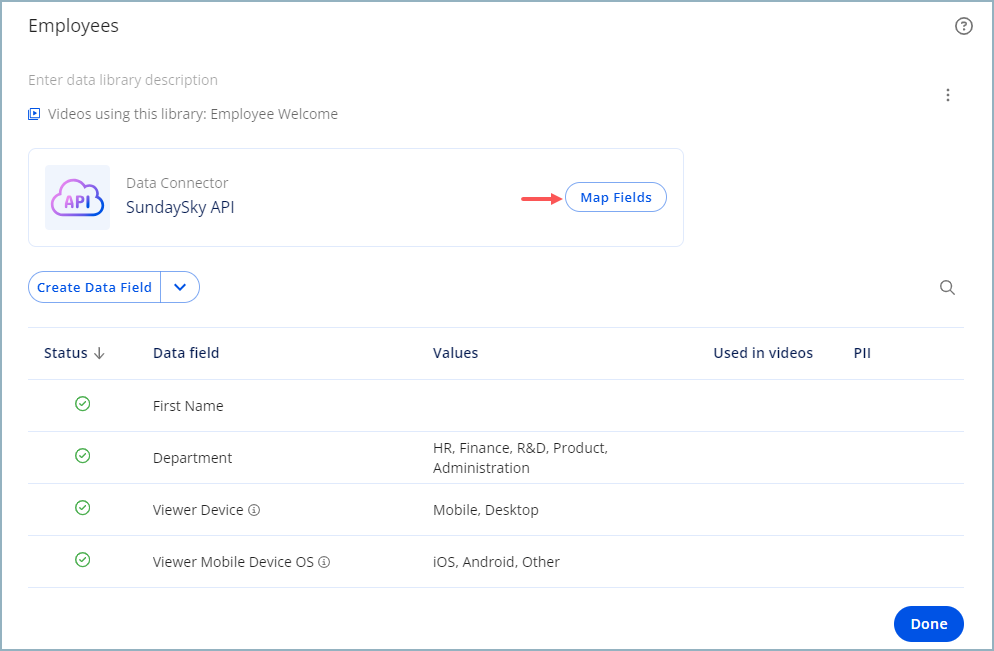Sort by Status column header
994x651 pixels.
tap(74, 353)
